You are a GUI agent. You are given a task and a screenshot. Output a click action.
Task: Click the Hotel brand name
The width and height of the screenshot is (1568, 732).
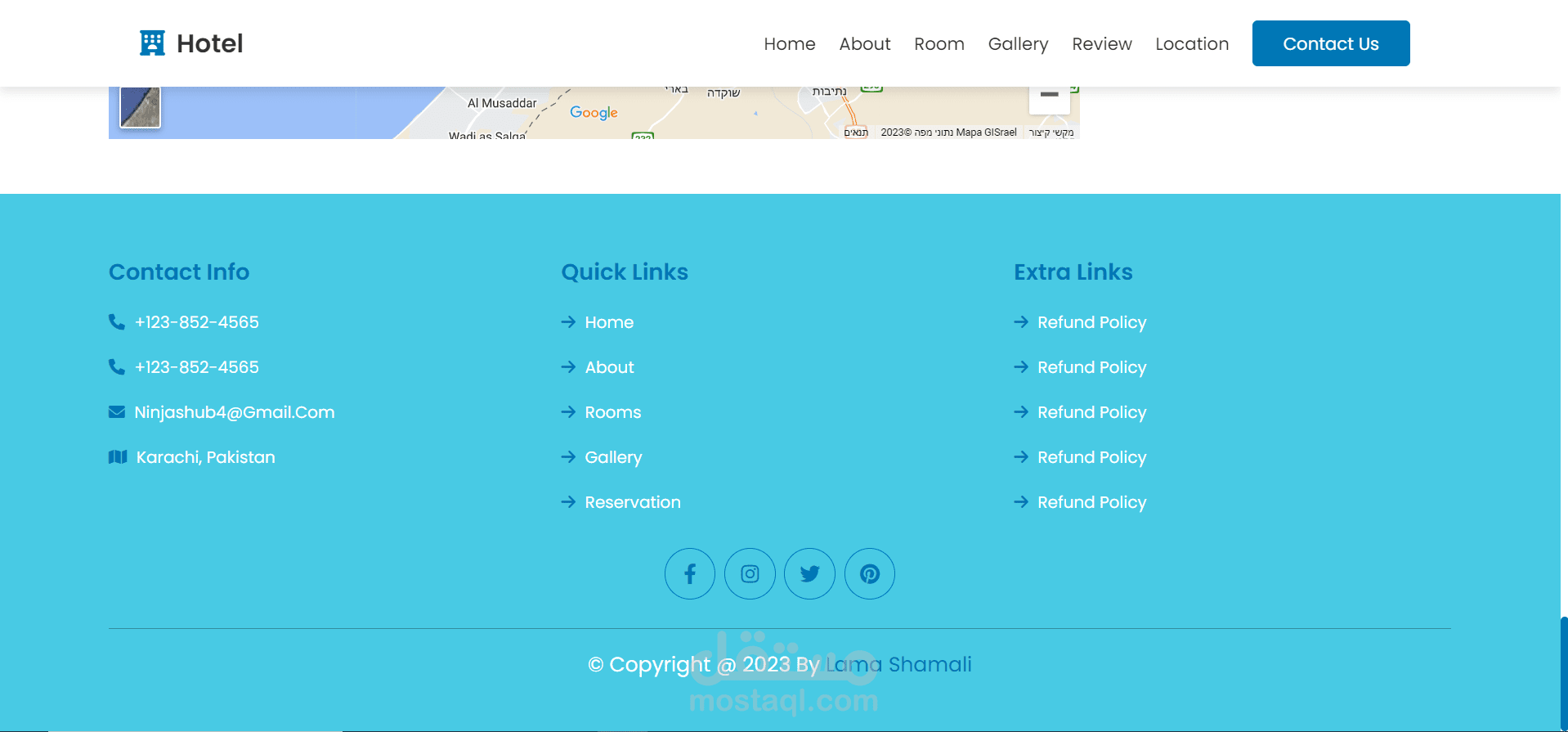pyautogui.click(x=210, y=43)
